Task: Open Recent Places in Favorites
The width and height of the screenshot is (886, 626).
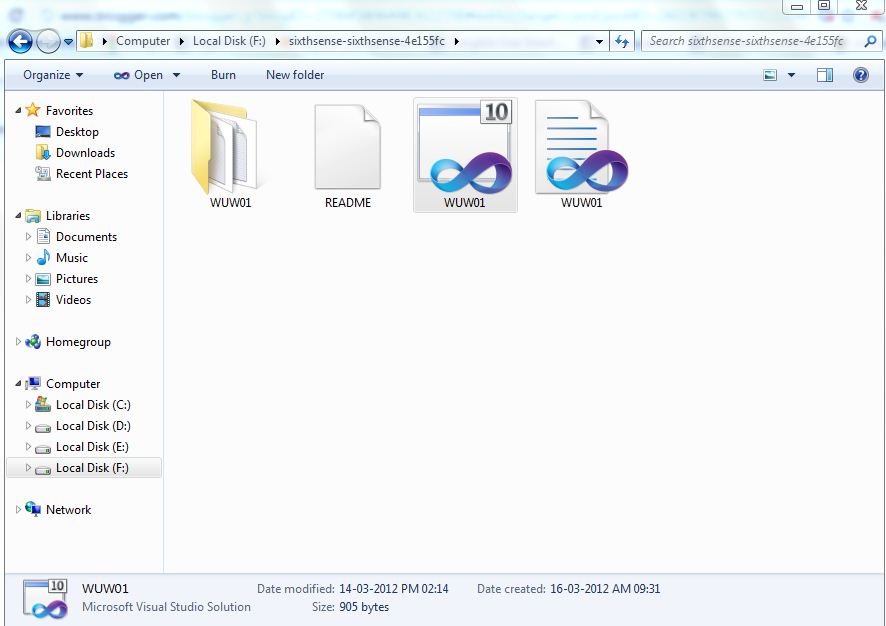Action: pyautogui.click(x=92, y=174)
